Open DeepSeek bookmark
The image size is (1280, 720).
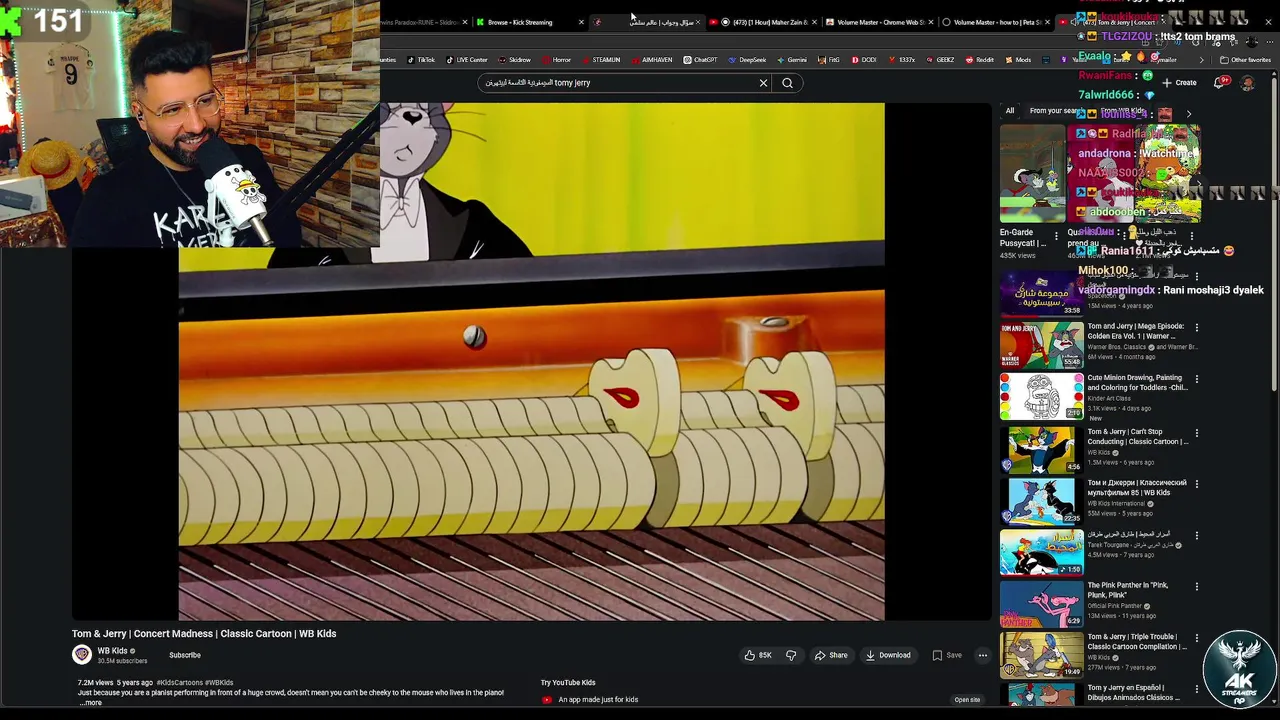click(746, 60)
